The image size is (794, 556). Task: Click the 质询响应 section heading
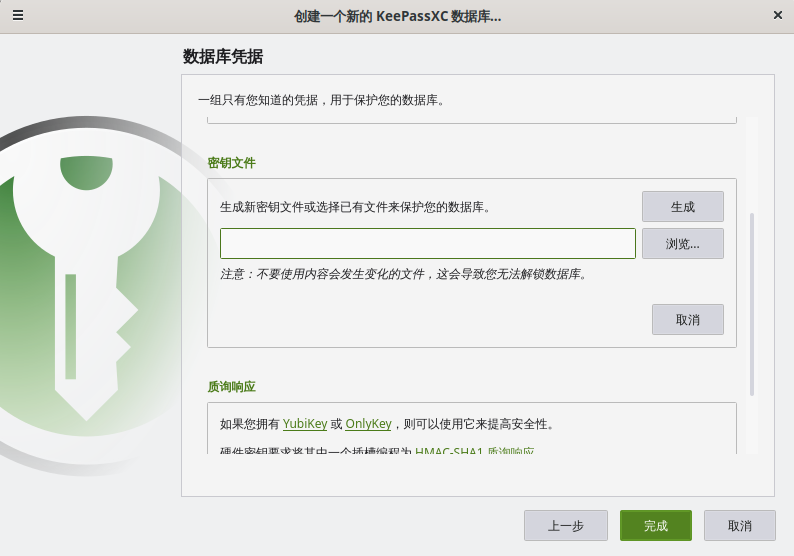click(231, 387)
